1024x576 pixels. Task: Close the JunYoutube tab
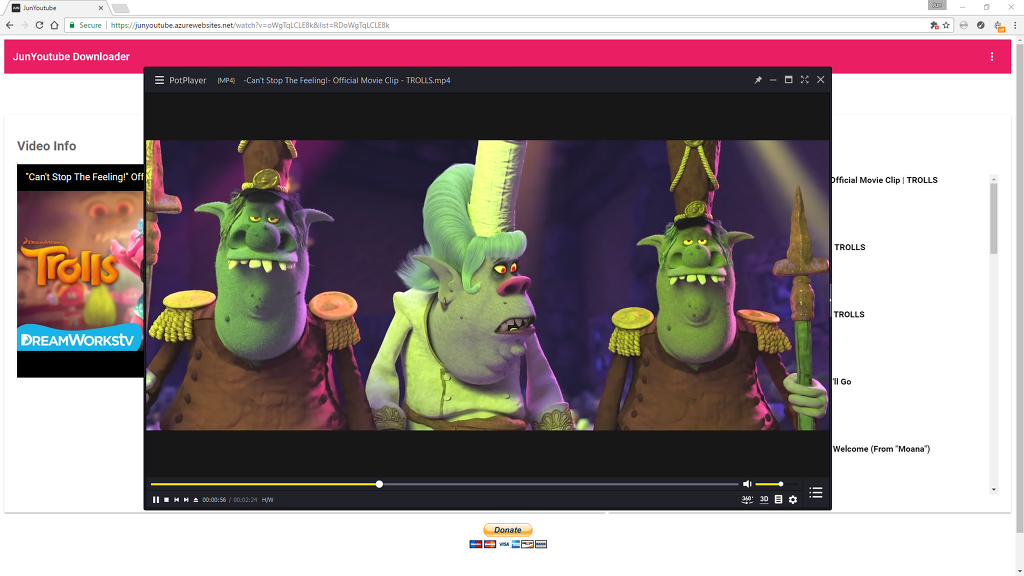pos(101,8)
